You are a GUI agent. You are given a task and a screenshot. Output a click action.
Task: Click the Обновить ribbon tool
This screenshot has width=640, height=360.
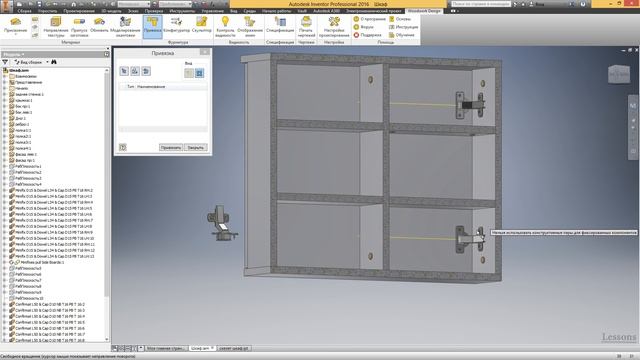tap(99, 25)
